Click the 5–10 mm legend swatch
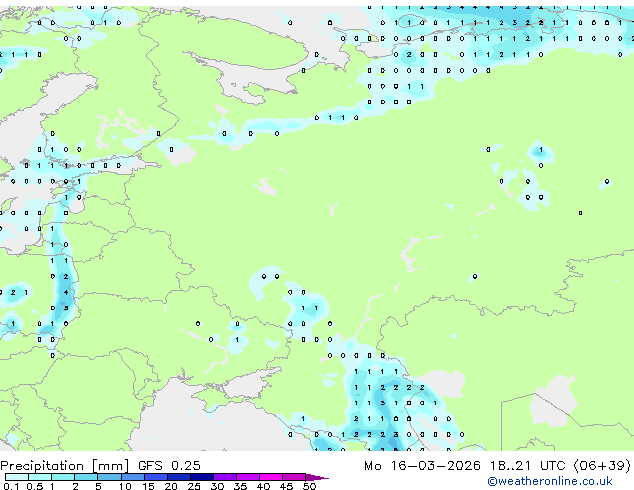The width and height of the screenshot is (634, 490). coord(109,477)
